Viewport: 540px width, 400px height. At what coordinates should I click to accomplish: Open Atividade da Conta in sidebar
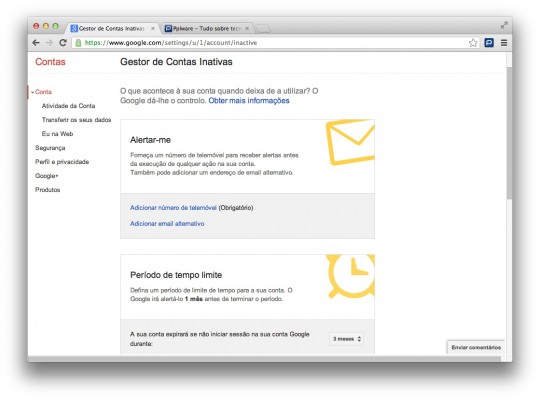click(x=69, y=106)
